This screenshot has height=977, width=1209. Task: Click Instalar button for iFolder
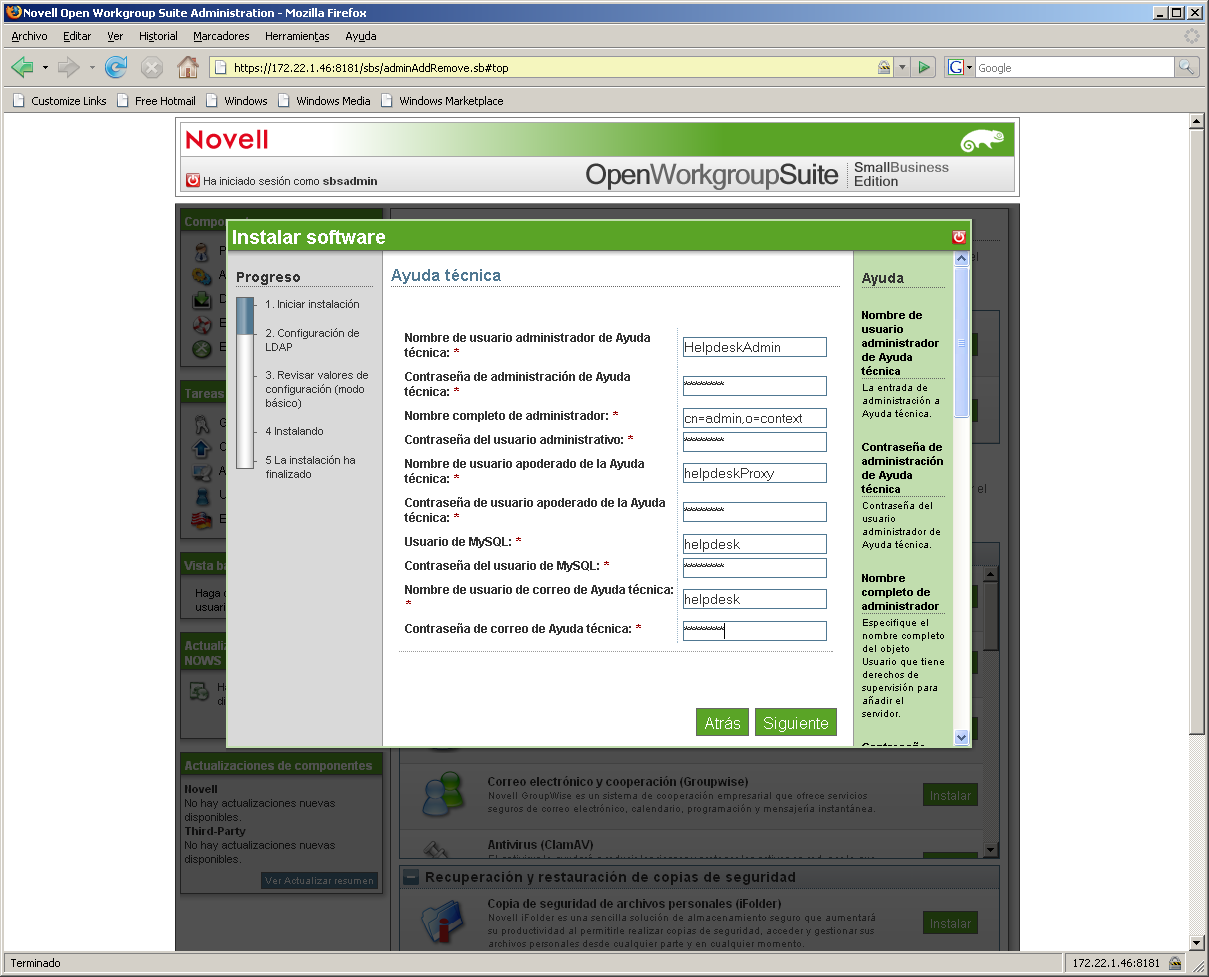(950, 923)
